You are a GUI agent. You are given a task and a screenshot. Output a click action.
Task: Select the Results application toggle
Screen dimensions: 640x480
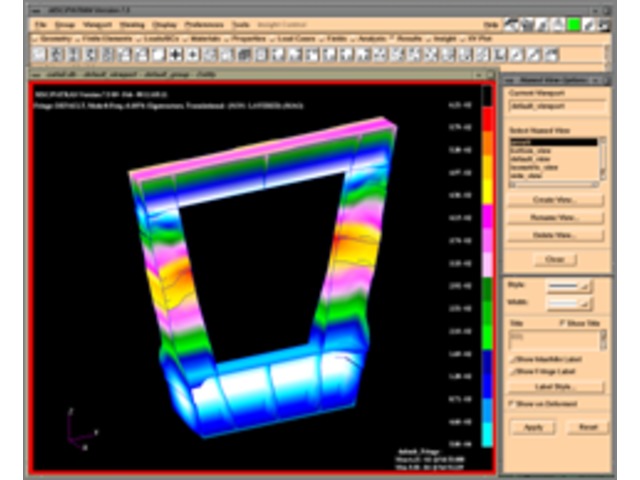pos(407,39)
